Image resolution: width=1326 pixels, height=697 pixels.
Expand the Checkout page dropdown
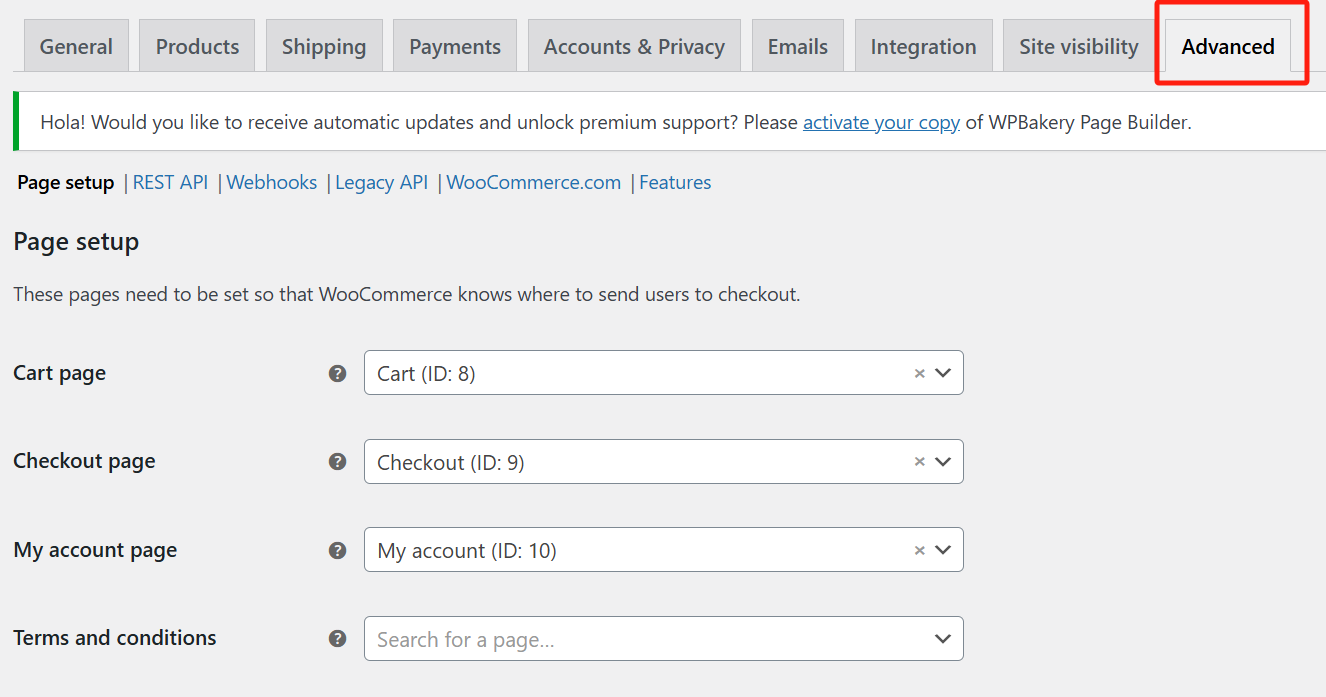942,462
